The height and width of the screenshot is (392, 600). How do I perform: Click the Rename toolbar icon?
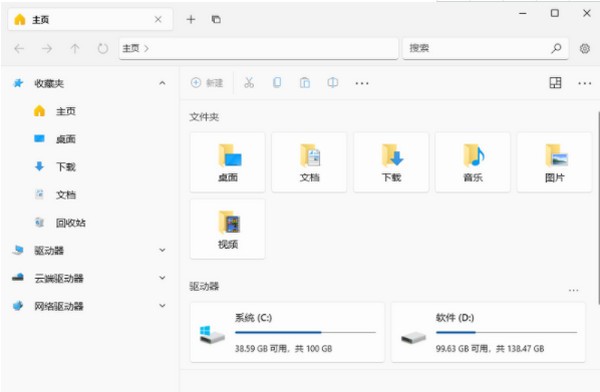click(333, 83)
